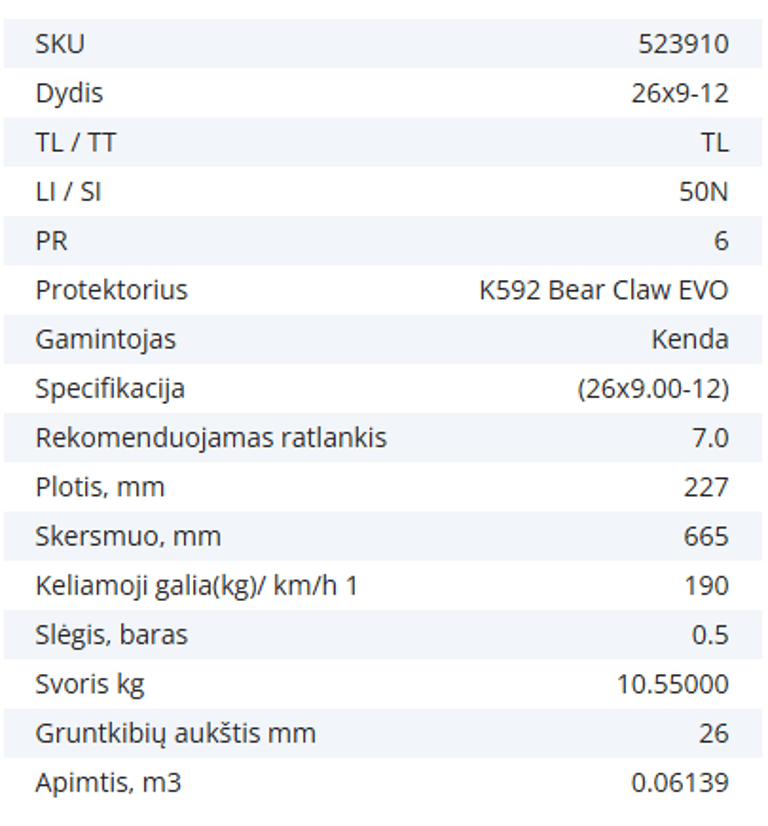The width and height of the screenshot is (768, 826).
Task: Select the Plotis value 227
Action: [705, 487]
